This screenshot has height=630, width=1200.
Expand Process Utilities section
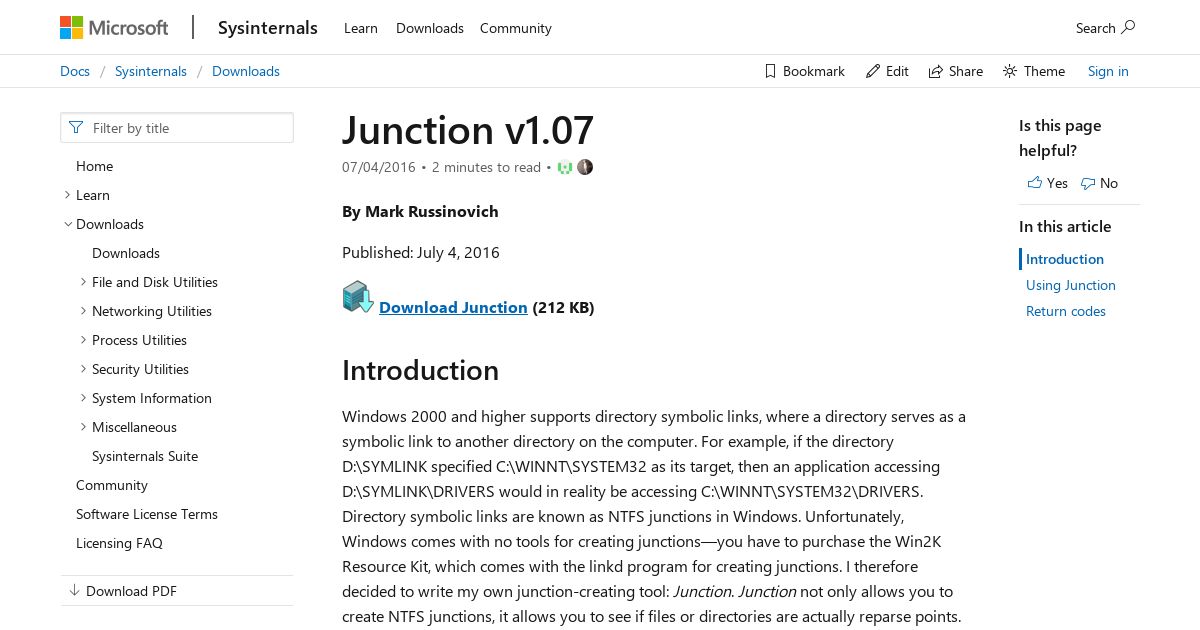[83, 340]
